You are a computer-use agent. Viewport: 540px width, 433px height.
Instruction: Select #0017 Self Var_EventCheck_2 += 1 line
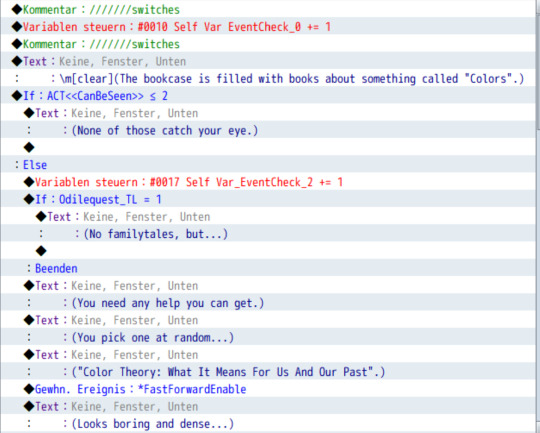tap(268, 182)
